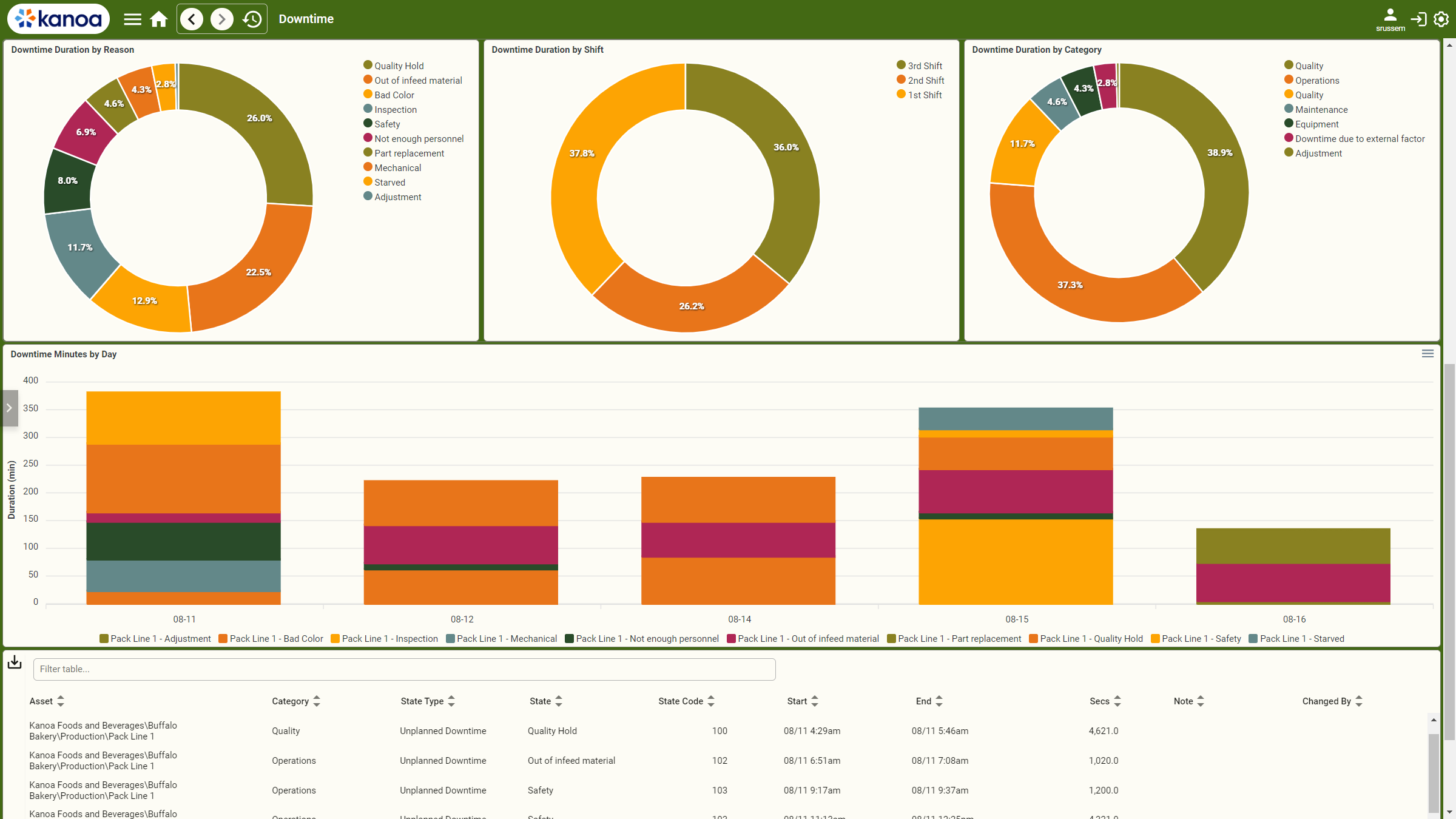Viewport: 1456px width, 819px height.
Task: Toggle Starved series in the Reason legend
Action: 385,182
